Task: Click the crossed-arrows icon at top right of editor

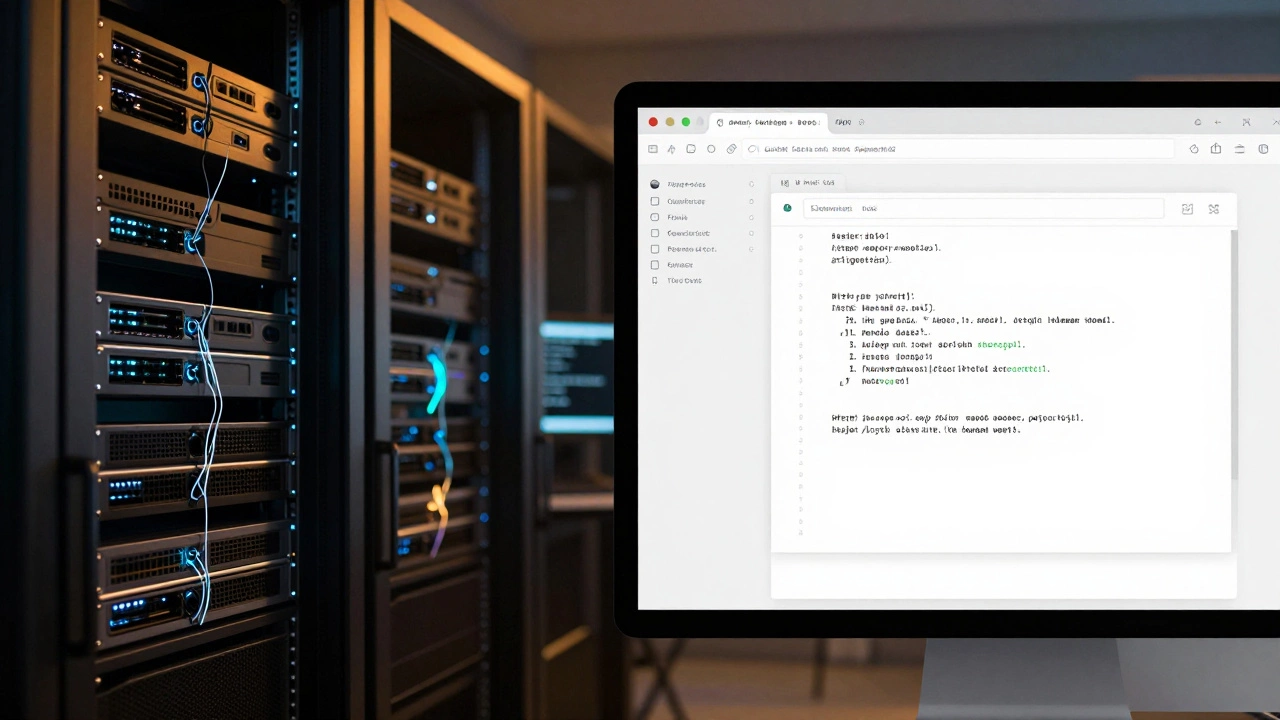Action: point(1213,209)
